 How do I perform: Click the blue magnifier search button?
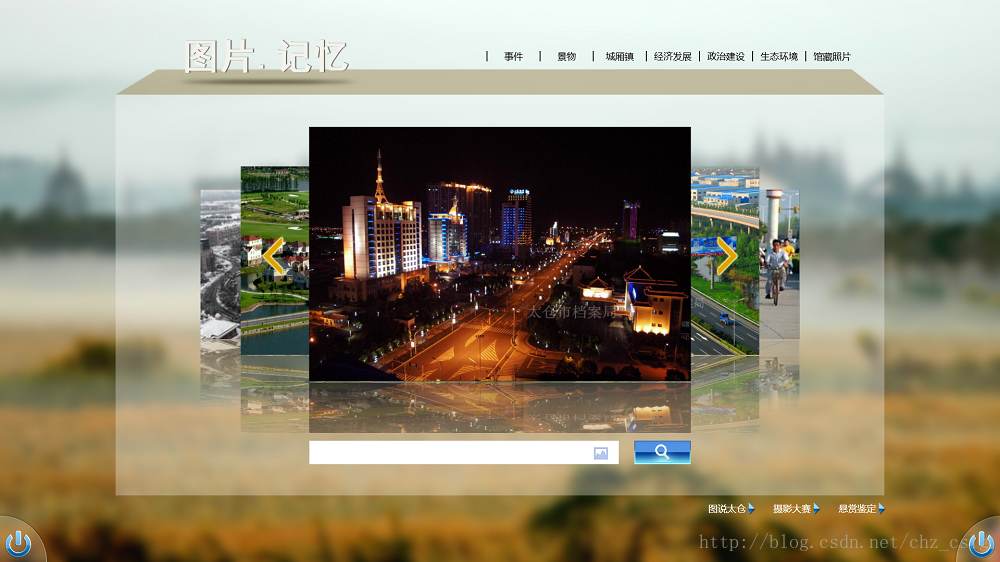pos(662,452)
